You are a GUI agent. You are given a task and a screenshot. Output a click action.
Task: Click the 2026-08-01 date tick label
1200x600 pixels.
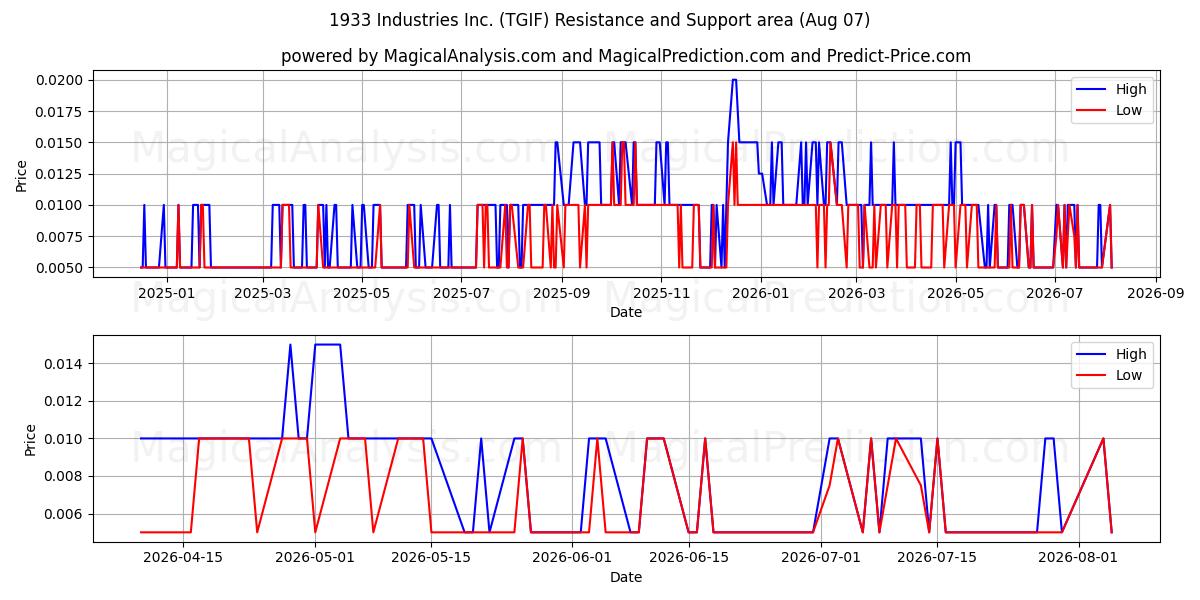1078,558
